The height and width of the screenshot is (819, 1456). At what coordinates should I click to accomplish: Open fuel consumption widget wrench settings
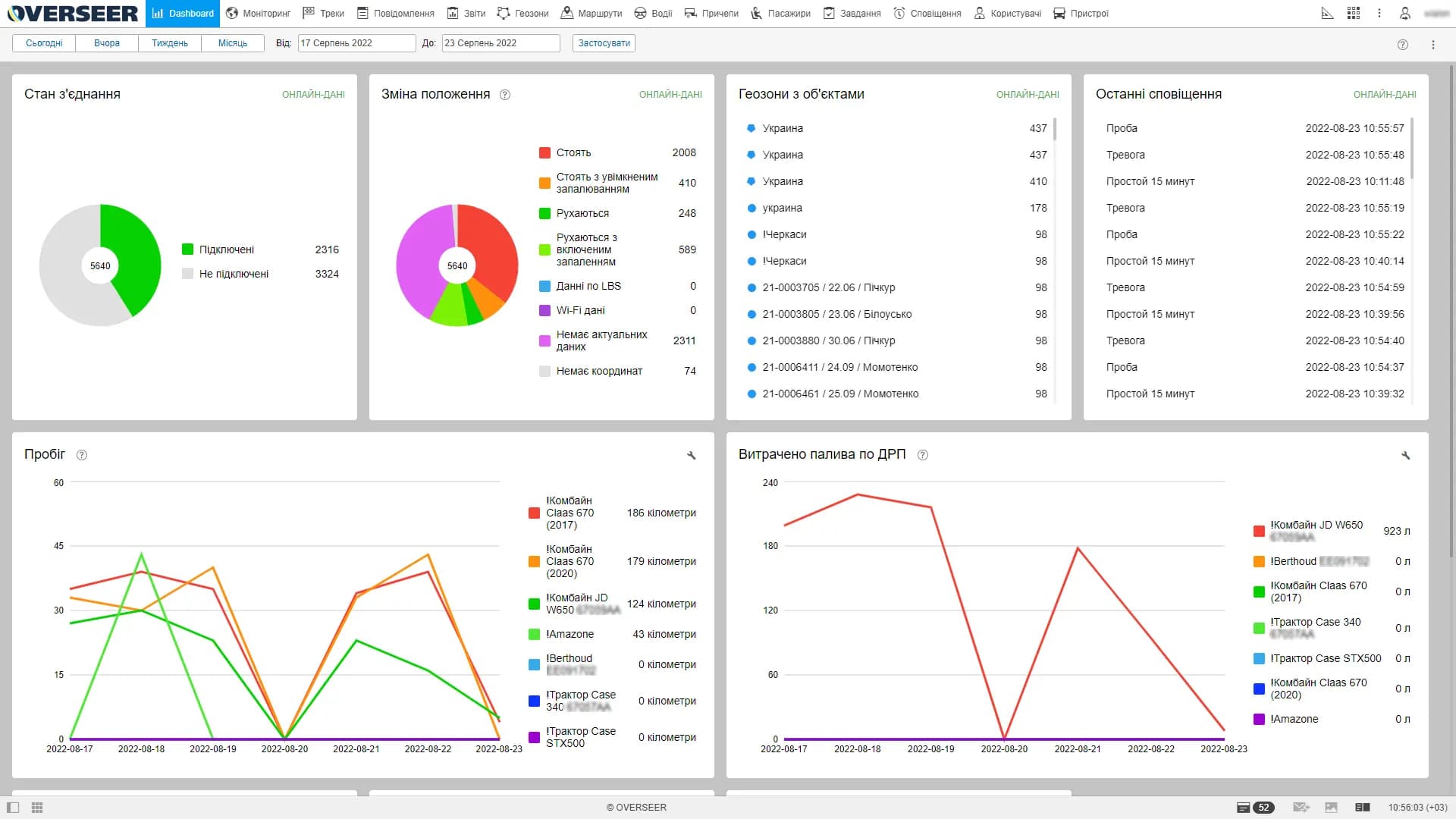tap(1405, 456)
